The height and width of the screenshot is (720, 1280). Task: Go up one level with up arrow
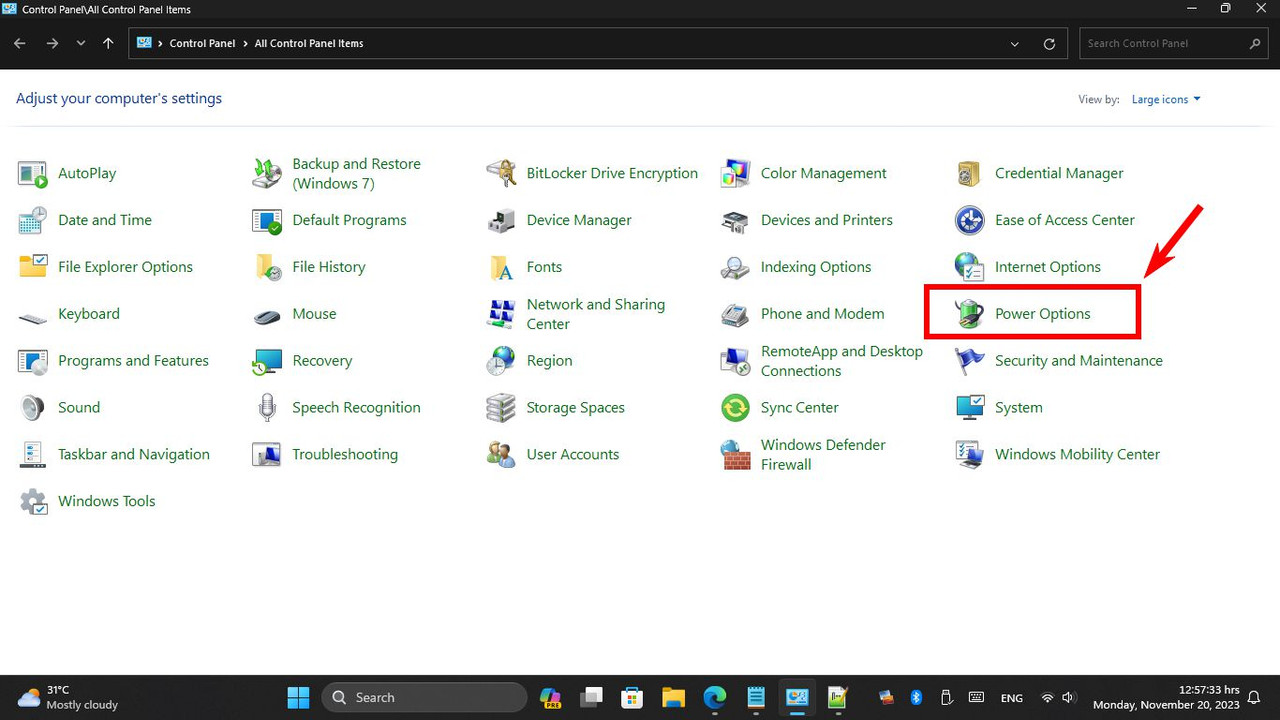(x=108, y=44)
